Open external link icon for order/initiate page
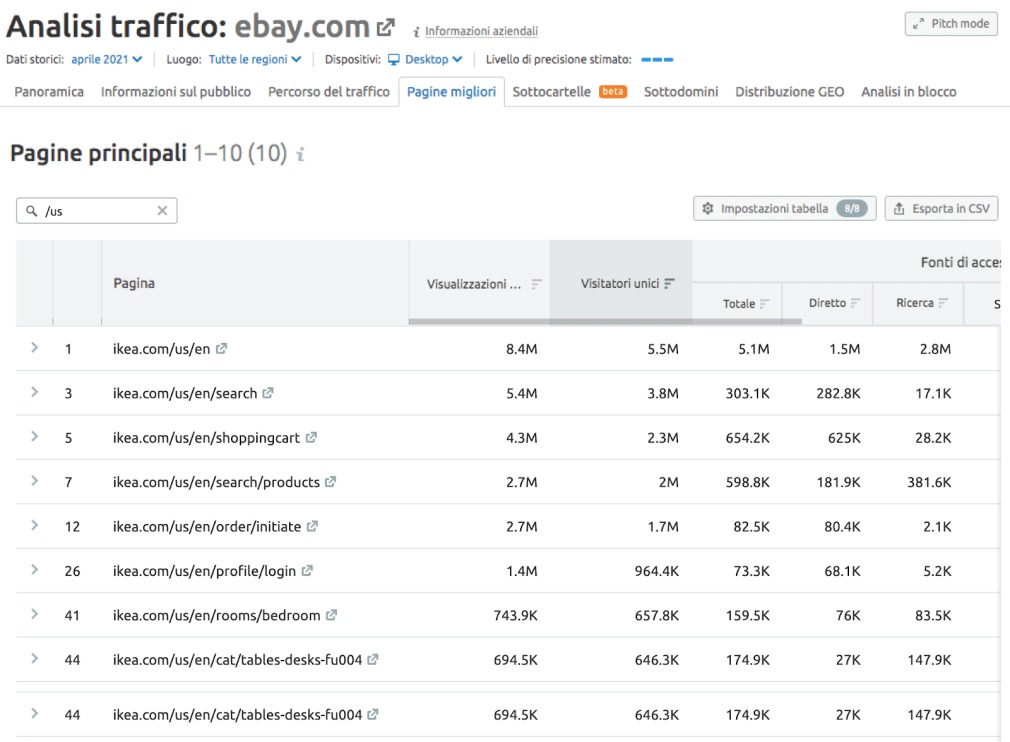The image size is (1010, 742). pos(312,526)
